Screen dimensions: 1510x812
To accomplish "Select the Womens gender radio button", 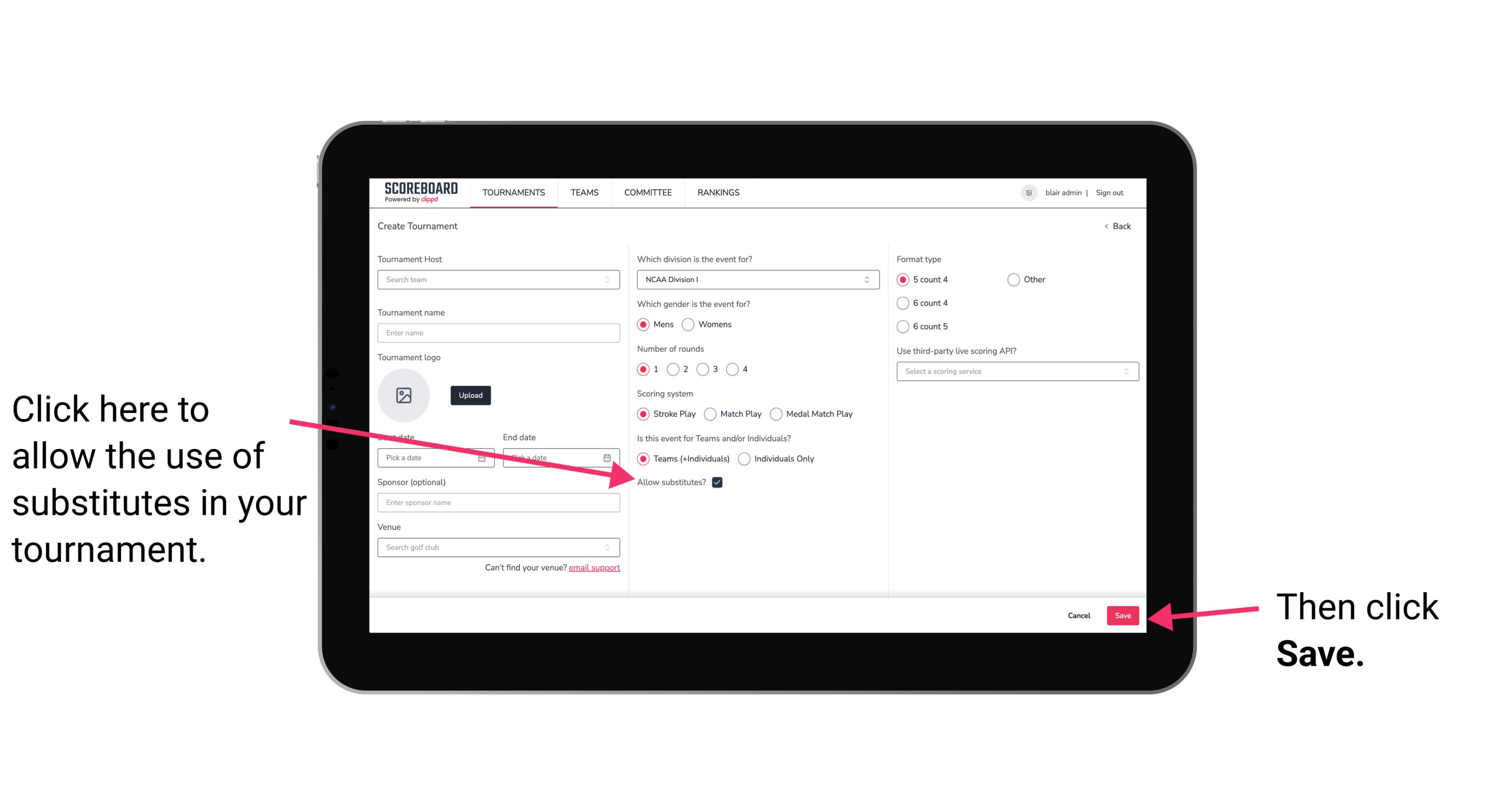I will [x=690, y=324].
